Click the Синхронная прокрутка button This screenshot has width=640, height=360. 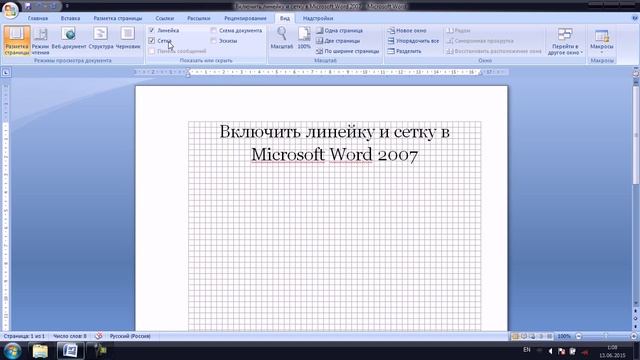tap(480, 41)
